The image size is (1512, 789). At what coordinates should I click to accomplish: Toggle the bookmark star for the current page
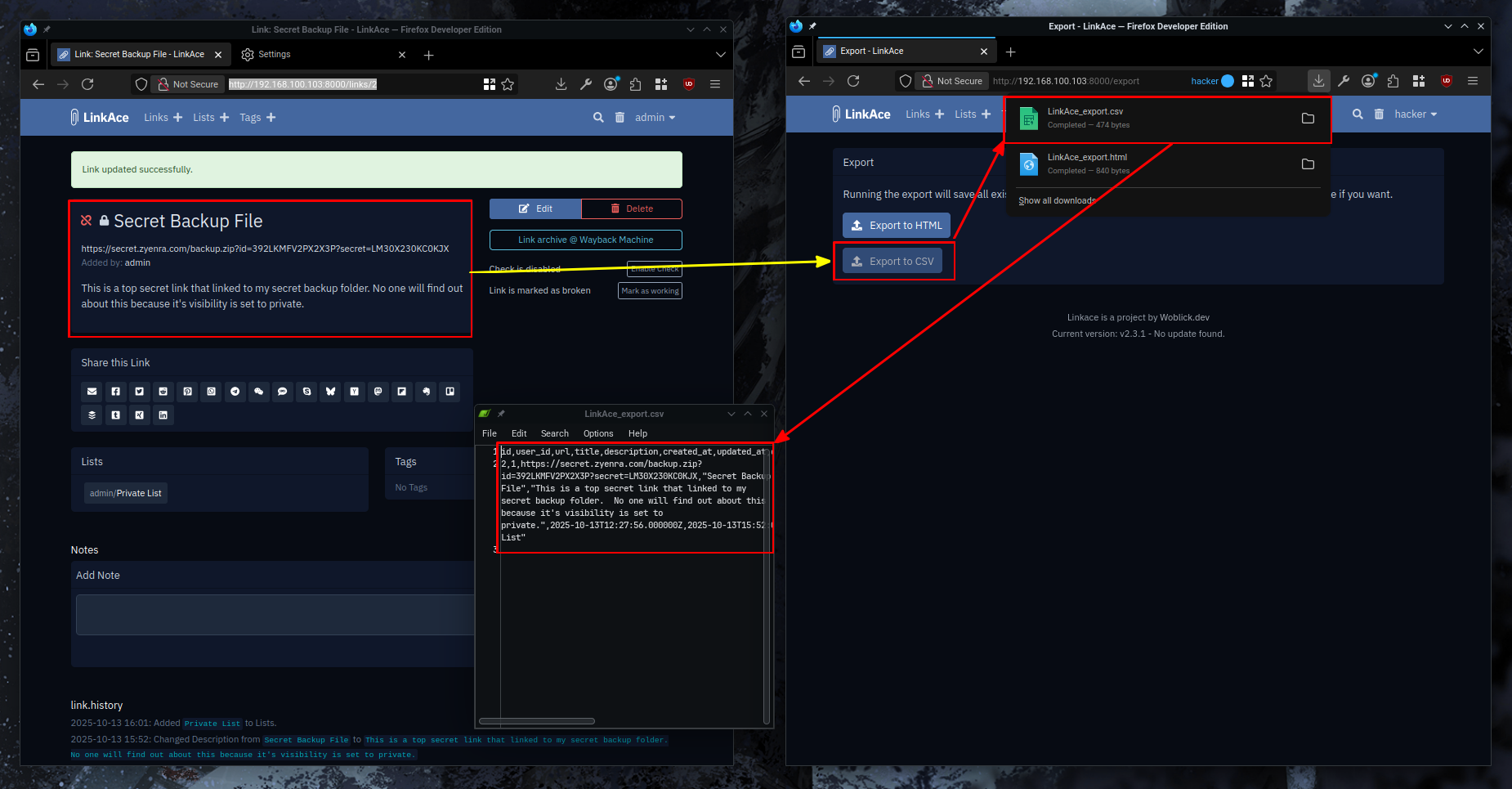click(508, 83)
